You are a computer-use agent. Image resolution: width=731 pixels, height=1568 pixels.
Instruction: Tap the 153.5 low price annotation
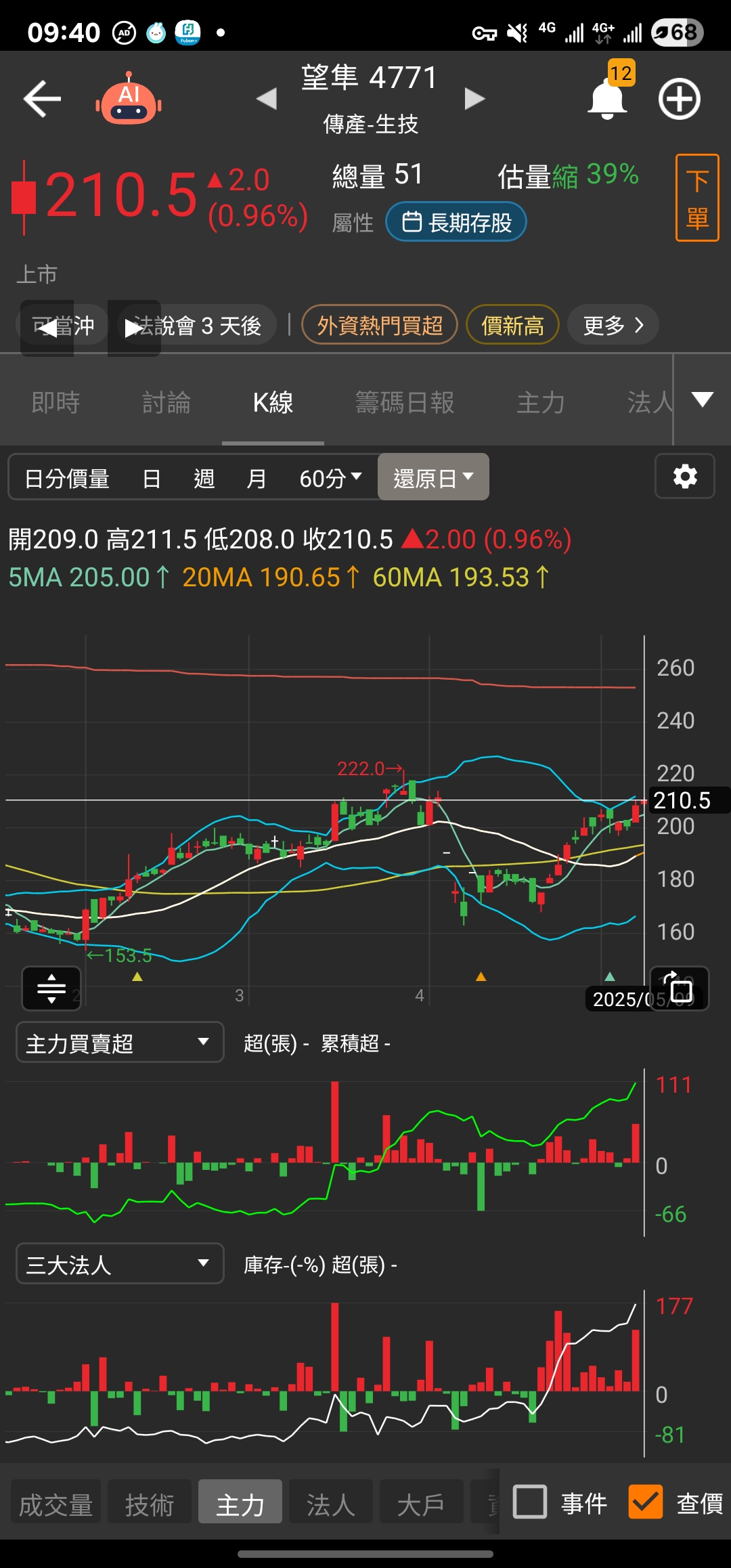point(120,955)
